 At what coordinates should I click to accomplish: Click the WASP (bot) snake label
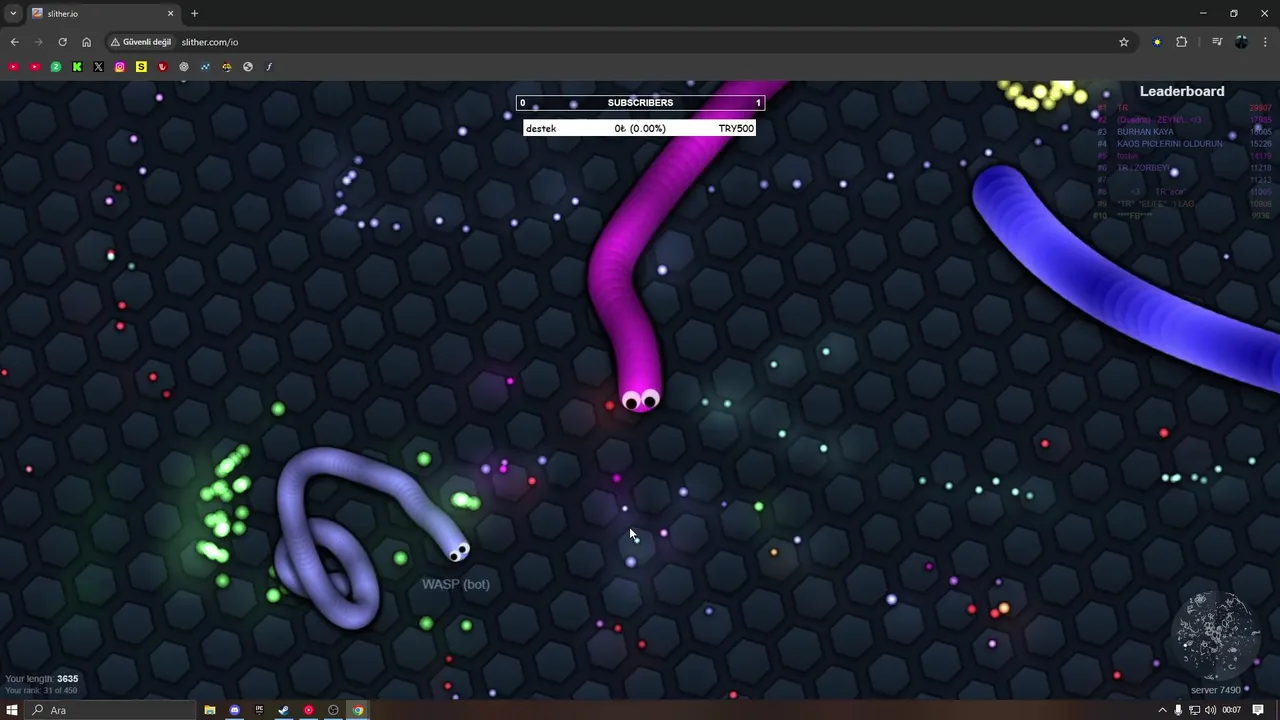(456, 584)
